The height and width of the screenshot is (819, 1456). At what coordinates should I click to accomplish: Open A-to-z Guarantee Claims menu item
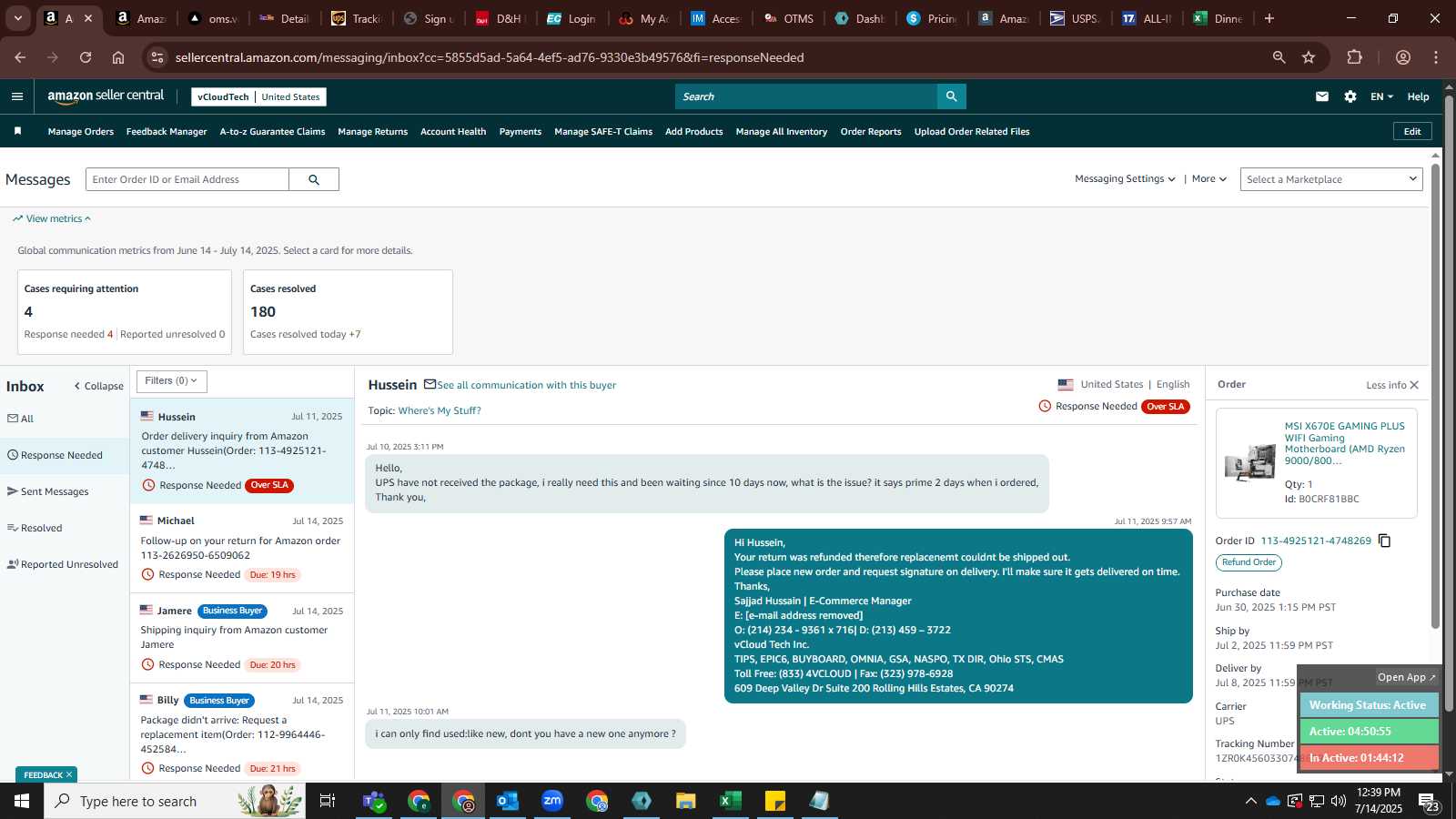click(x=272, y=132)
